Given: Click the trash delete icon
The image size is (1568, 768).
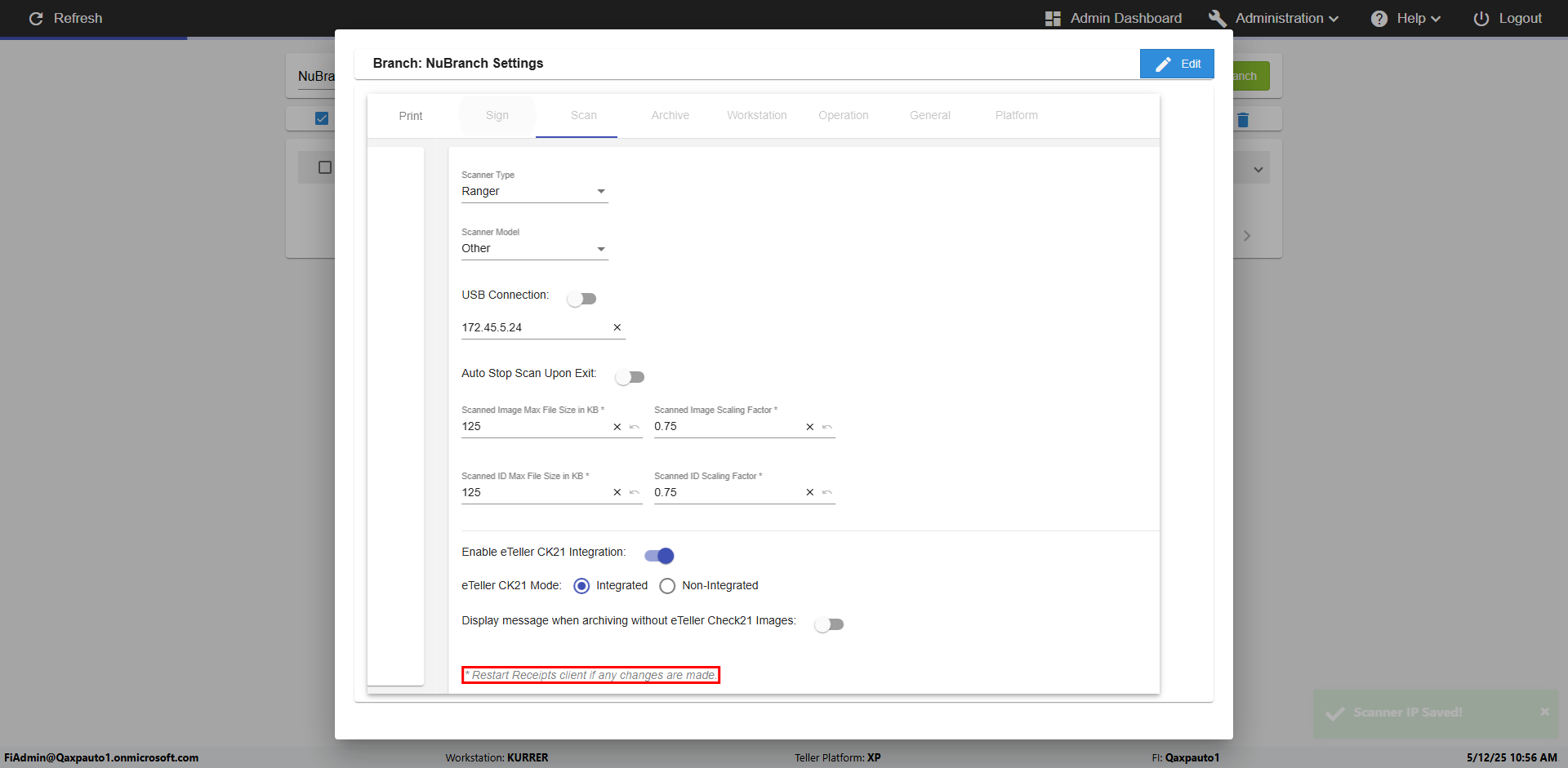Looking at the screenshot, I should coord(1243,120).
